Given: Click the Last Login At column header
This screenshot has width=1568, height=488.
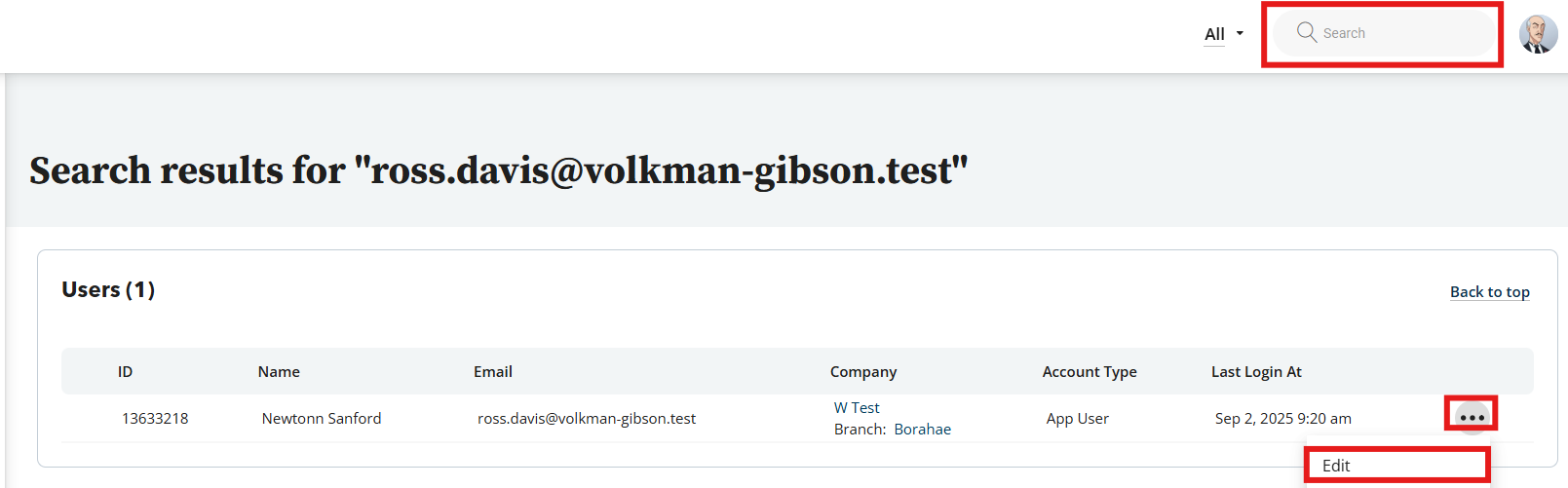Looking at the screenshot, I should 1255,371.
